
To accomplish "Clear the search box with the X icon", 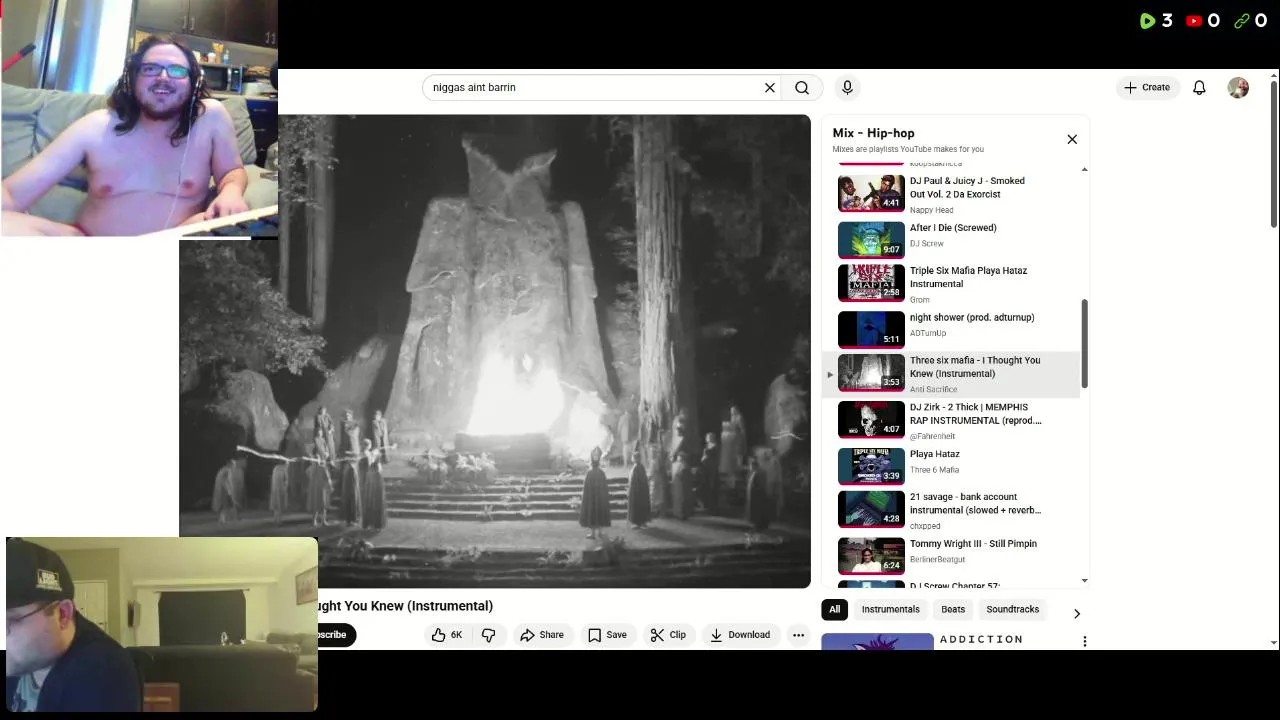I will point(770,88).
